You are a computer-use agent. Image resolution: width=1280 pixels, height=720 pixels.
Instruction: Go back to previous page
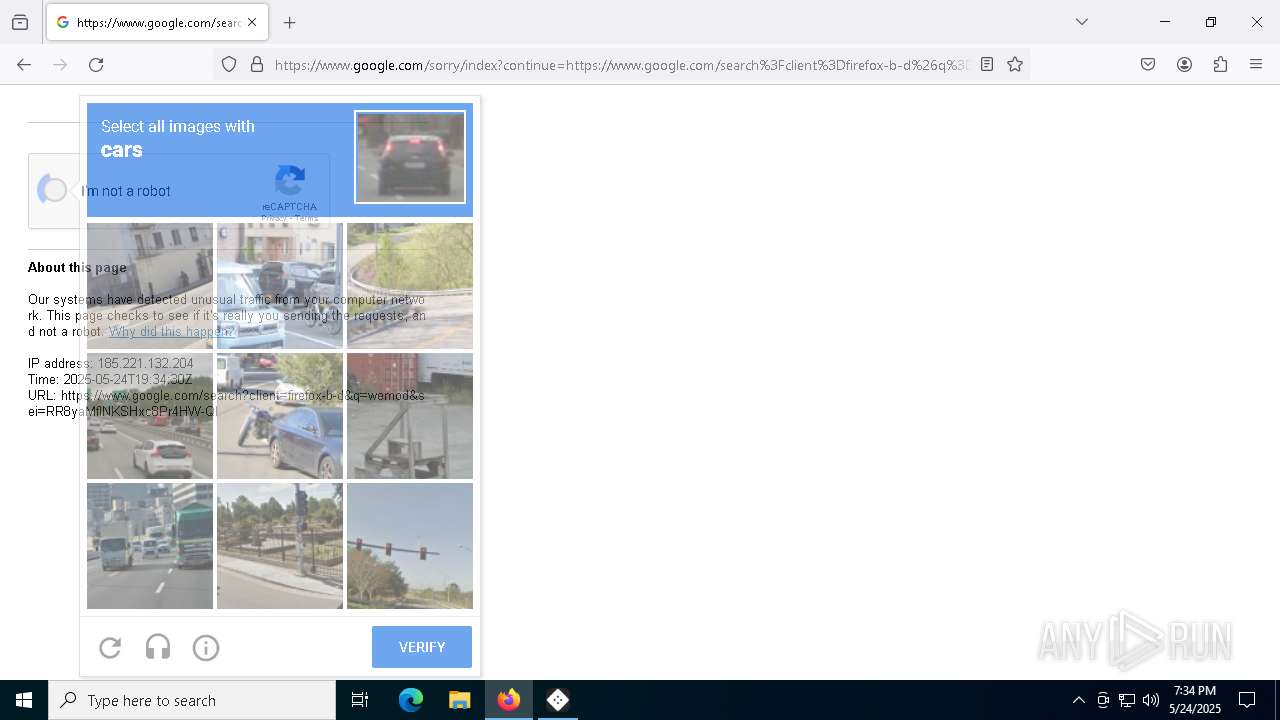pyautogui.click(x=24, y=65)
